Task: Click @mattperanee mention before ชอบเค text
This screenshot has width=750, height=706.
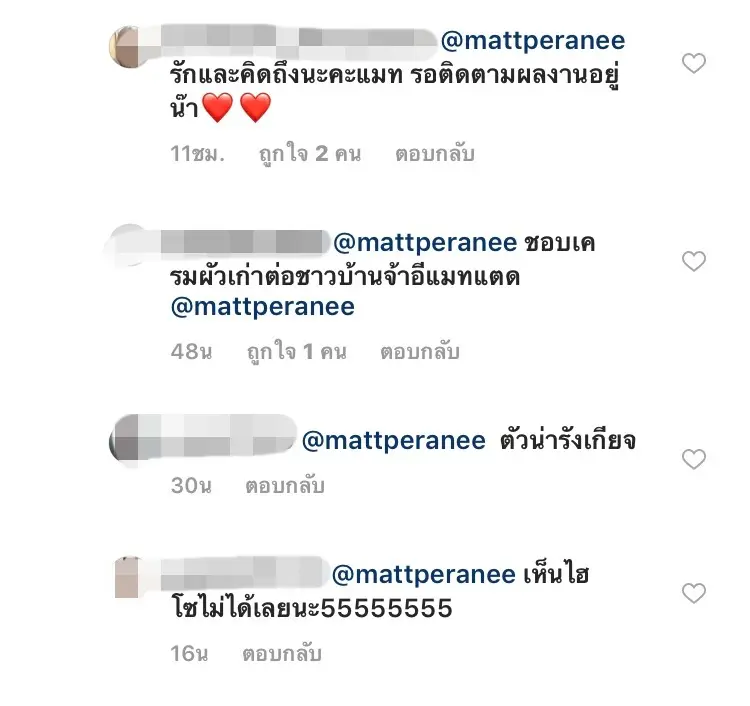Action: coord(425,243)
